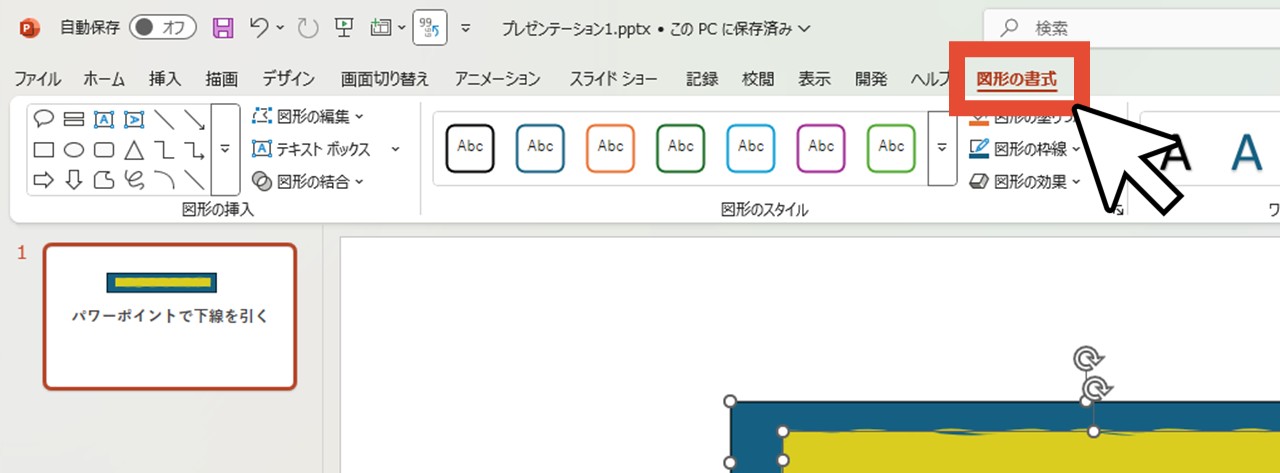Select the down block arrow shape
This screenshot has height=473, width=1280.
[74, 180]
